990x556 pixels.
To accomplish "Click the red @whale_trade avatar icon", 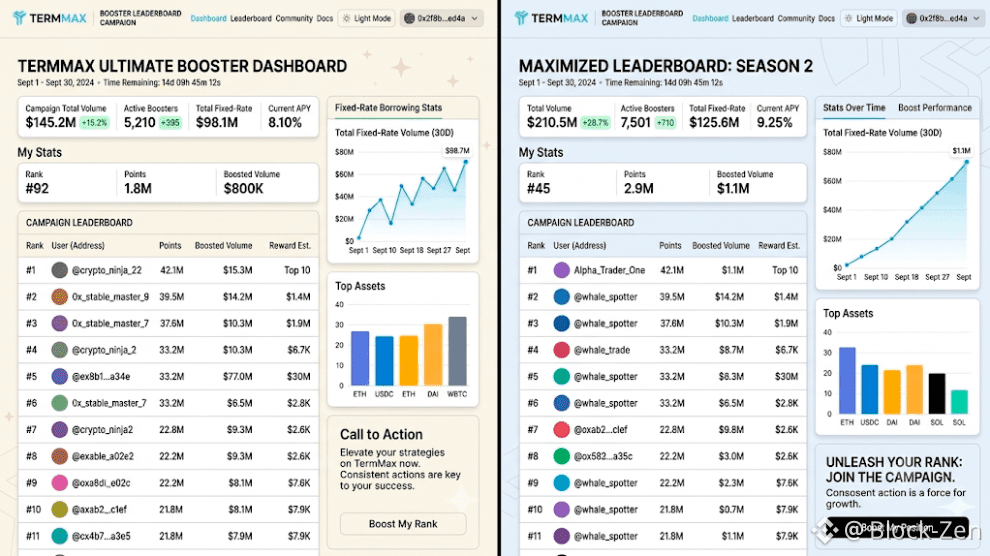I will pos(561,350).
